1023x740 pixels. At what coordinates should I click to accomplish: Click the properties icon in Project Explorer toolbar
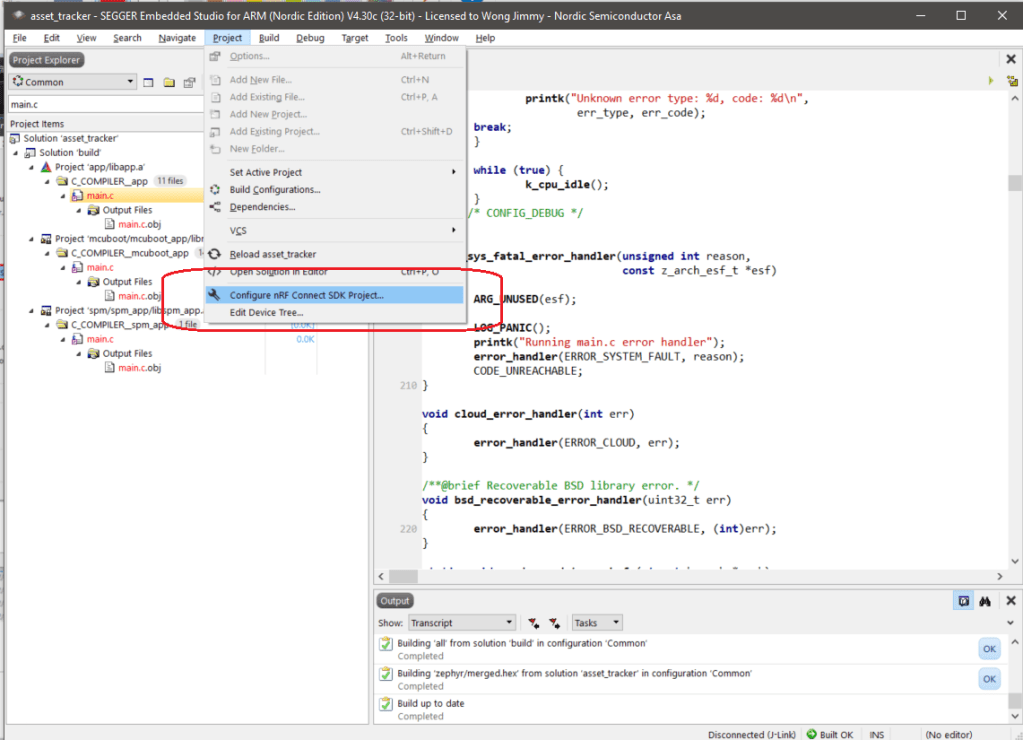point(189,82)
